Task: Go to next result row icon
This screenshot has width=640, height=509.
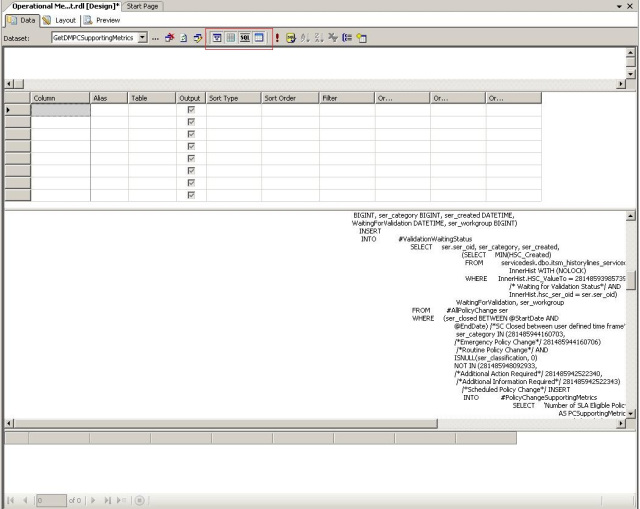Action: tap(93, 500)
